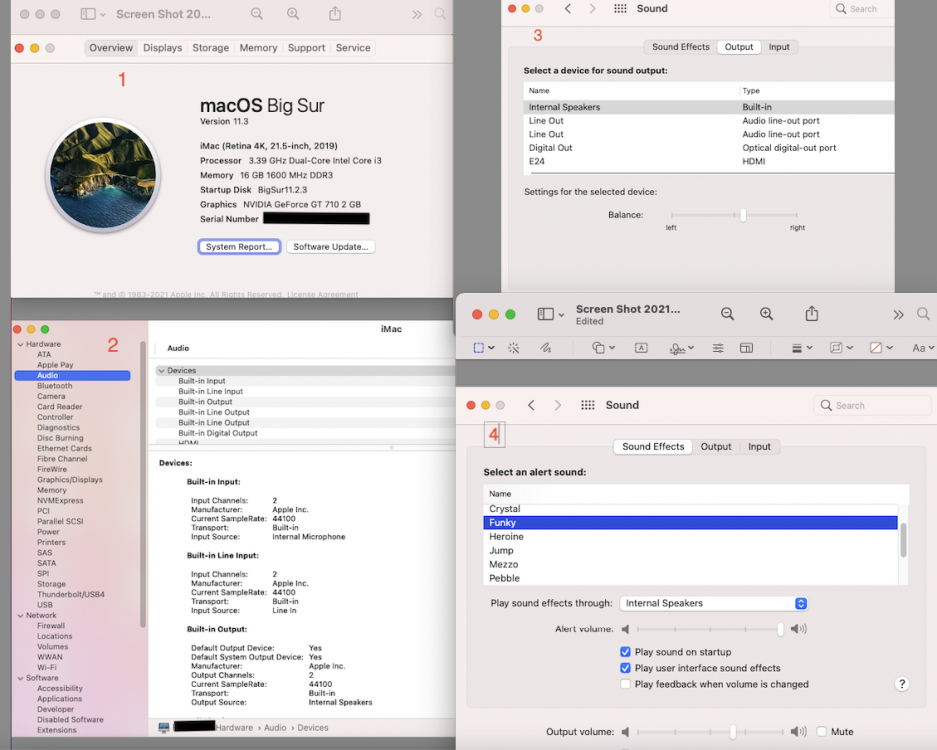Show more toolbar items in Screen Shot 2021 window
Image resolution: width=937 pixels, height=750 pixels.
tap(898, 314)
